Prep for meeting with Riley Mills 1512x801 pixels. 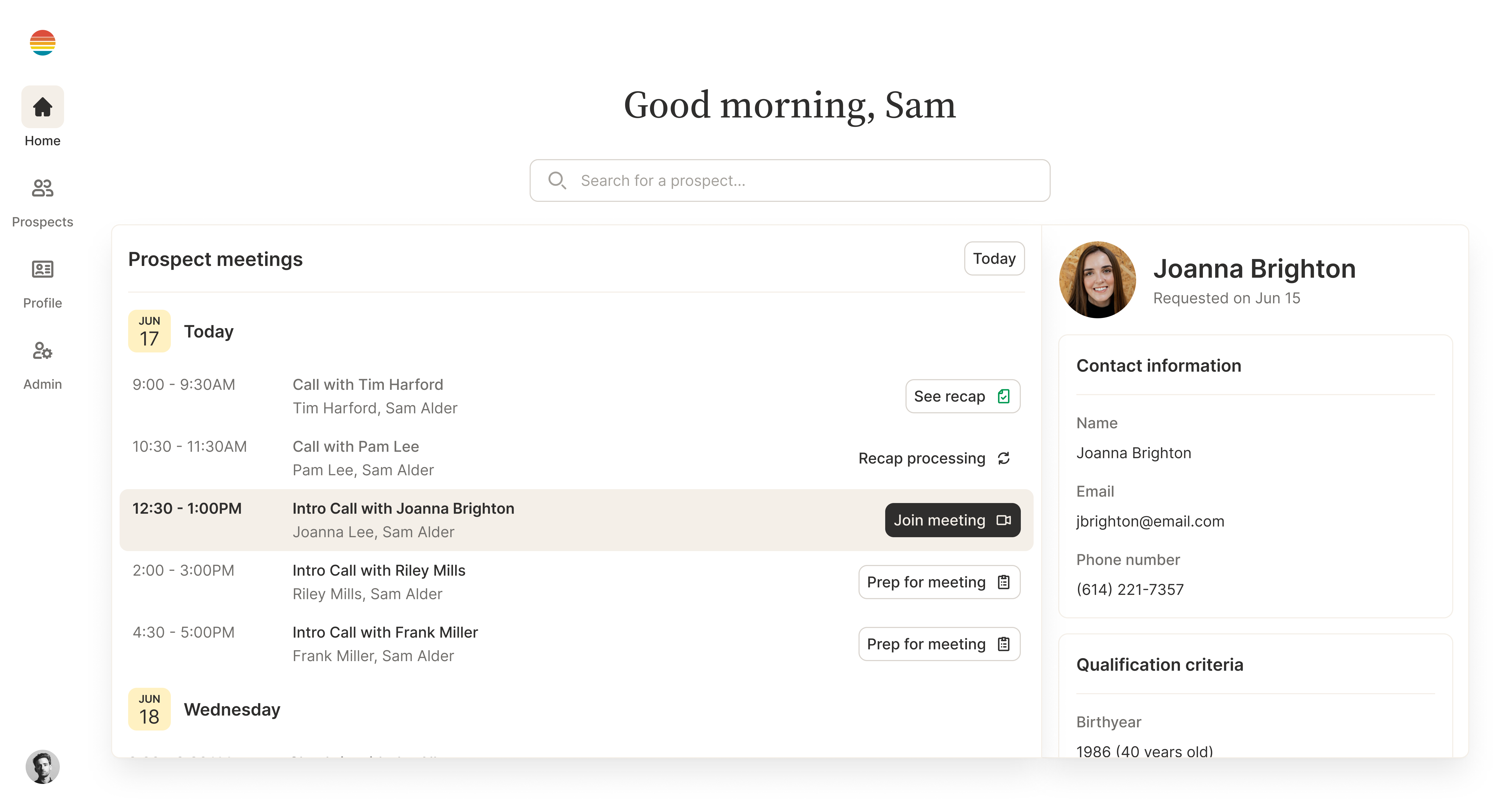[939, 582]
